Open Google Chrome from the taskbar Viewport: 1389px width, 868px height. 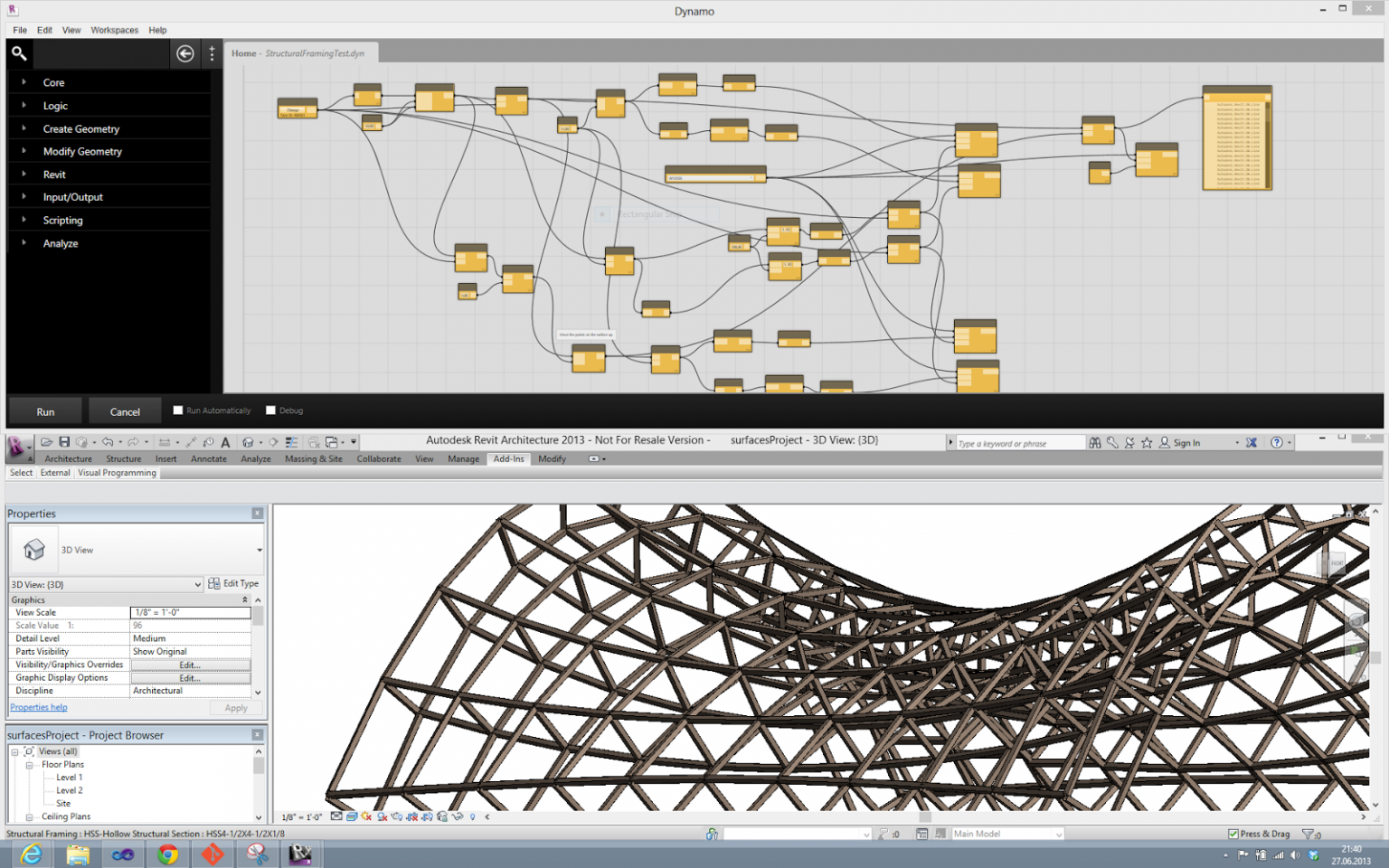(168, 854)
